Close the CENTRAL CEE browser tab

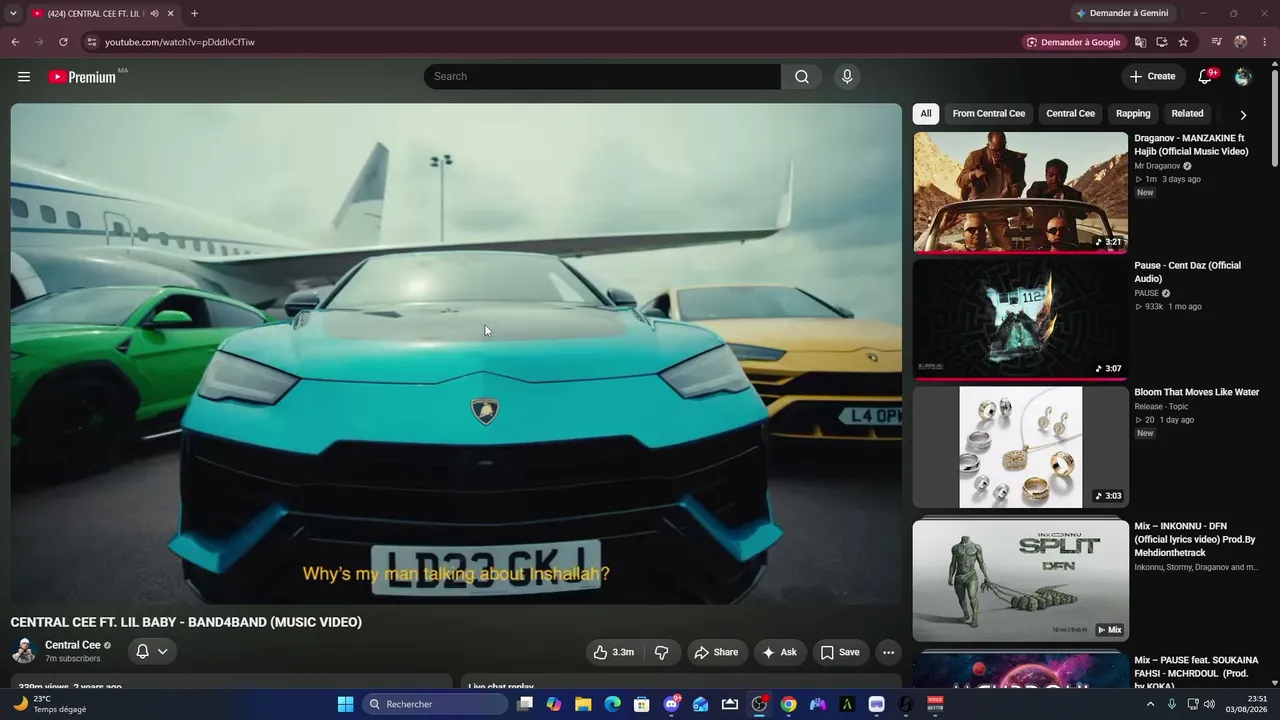(171, 14)
